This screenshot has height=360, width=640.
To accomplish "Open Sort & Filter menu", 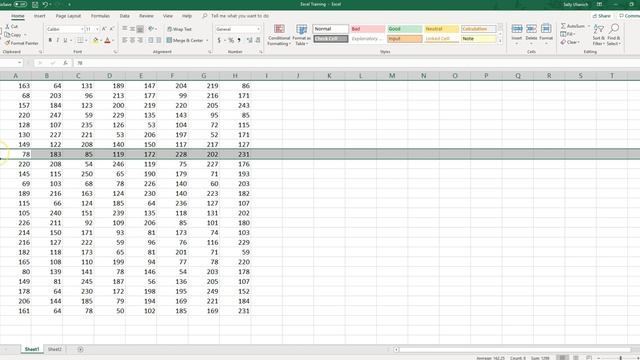I will pyautogui.click(x=598, y=35).
